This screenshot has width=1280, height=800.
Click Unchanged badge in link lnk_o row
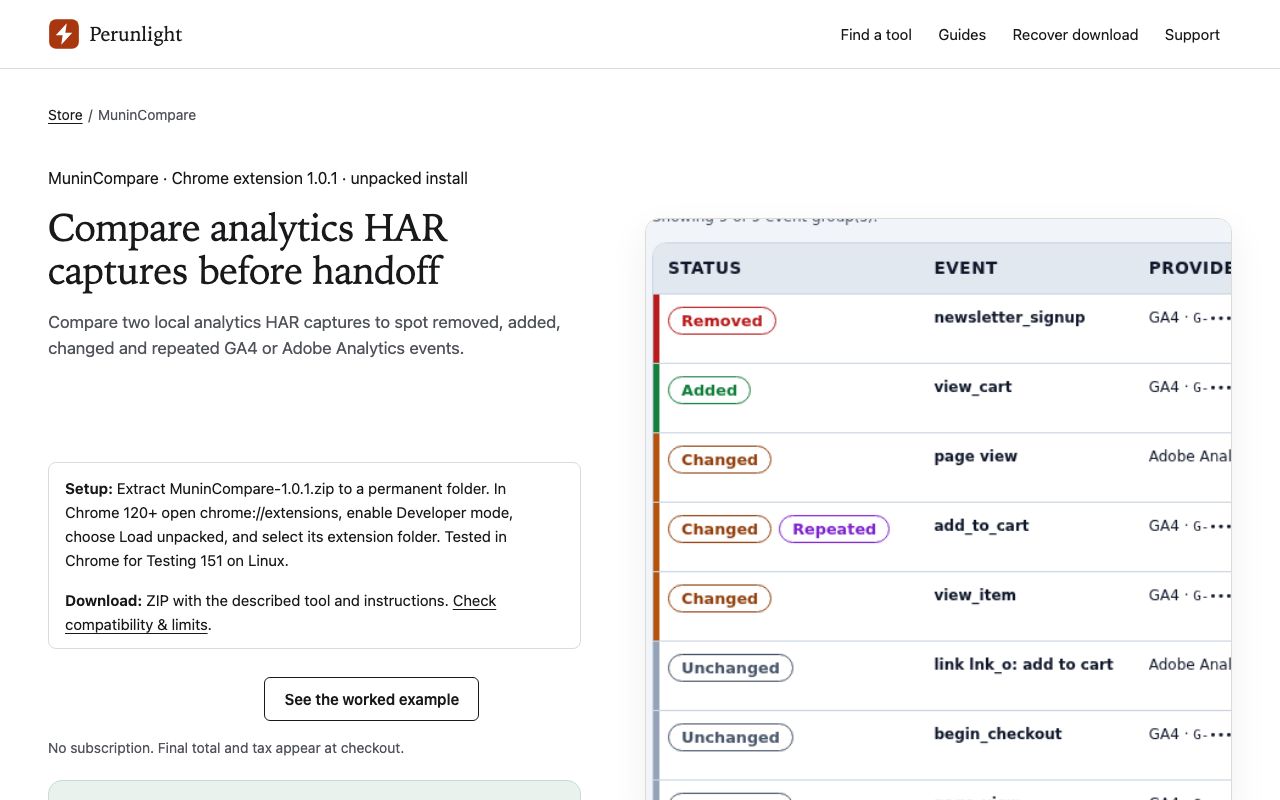click(x=730, y=668)
